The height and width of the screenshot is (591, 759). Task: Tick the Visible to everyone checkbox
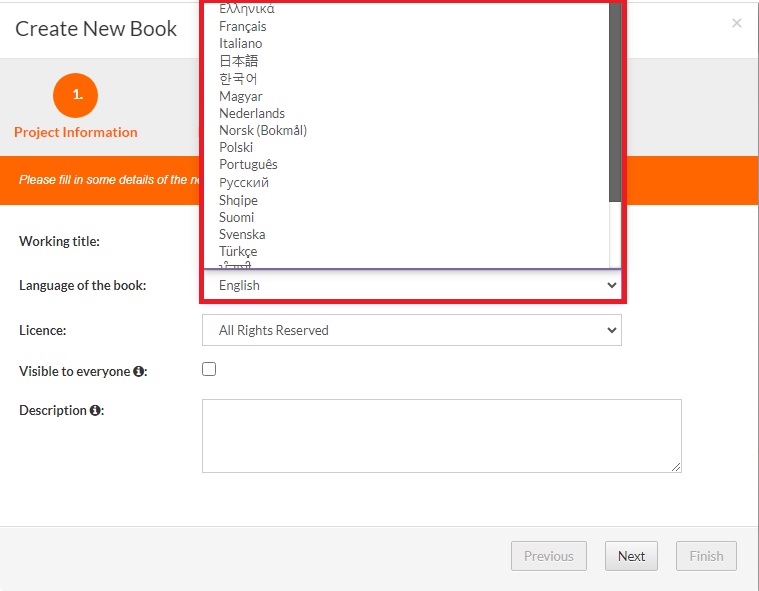(209, 369)
